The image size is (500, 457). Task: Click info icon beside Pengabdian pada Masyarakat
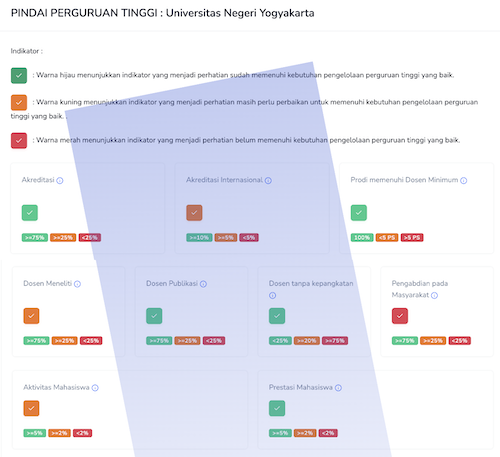pyautogui.click(x=434, y=295)
